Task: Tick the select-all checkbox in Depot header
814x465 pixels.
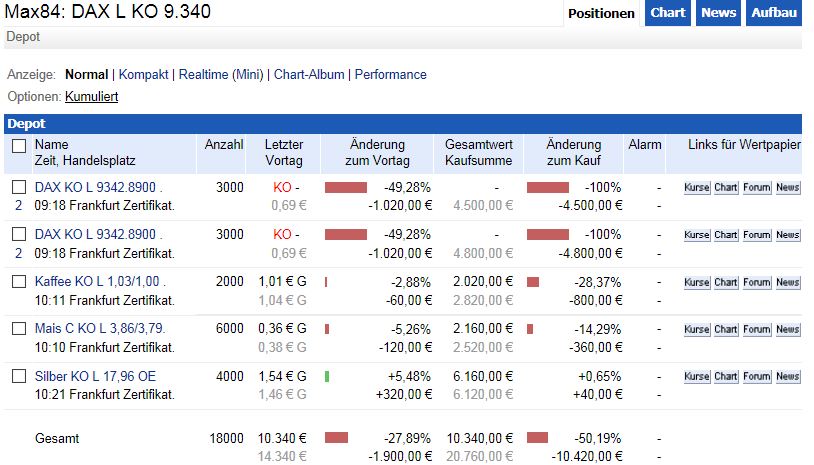Action: [x=18, y=146]
